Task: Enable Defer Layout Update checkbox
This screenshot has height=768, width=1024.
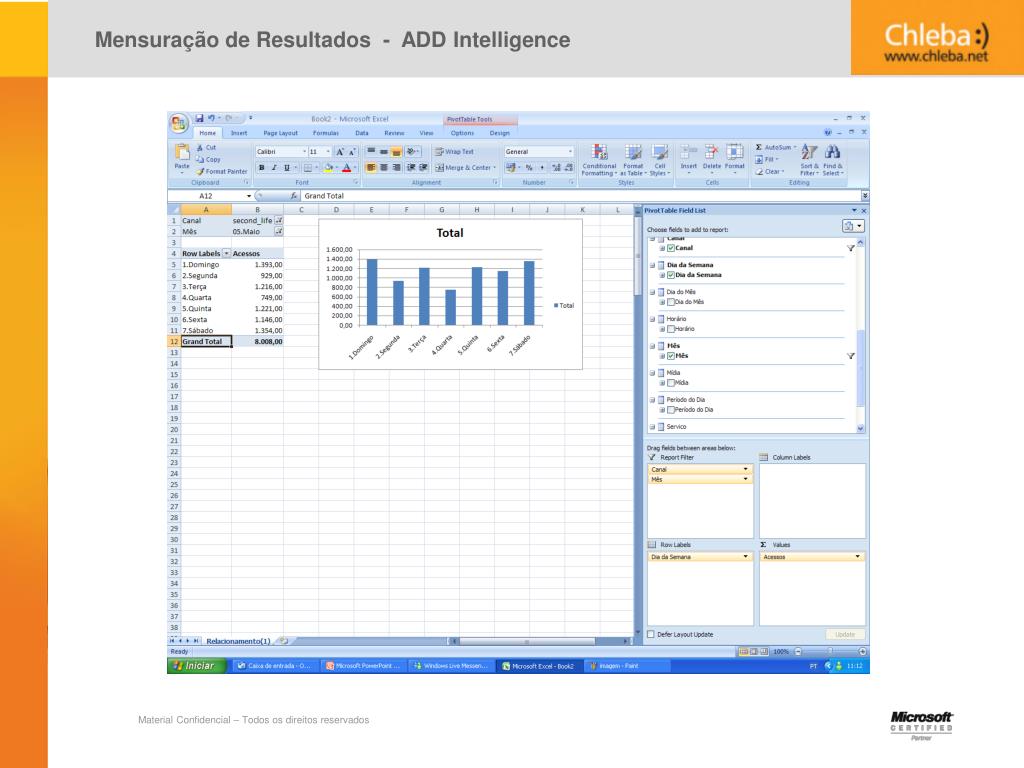Action: pos(650,634)
